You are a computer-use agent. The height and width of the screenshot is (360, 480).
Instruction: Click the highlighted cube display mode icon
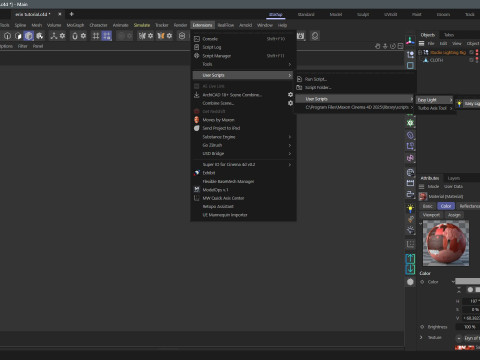coord(29,36)
